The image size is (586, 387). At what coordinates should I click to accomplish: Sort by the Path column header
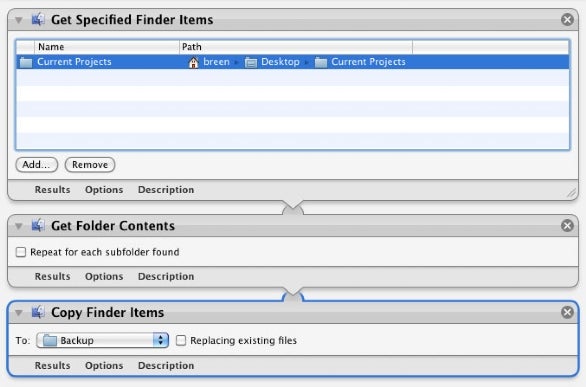click(296, 47)
